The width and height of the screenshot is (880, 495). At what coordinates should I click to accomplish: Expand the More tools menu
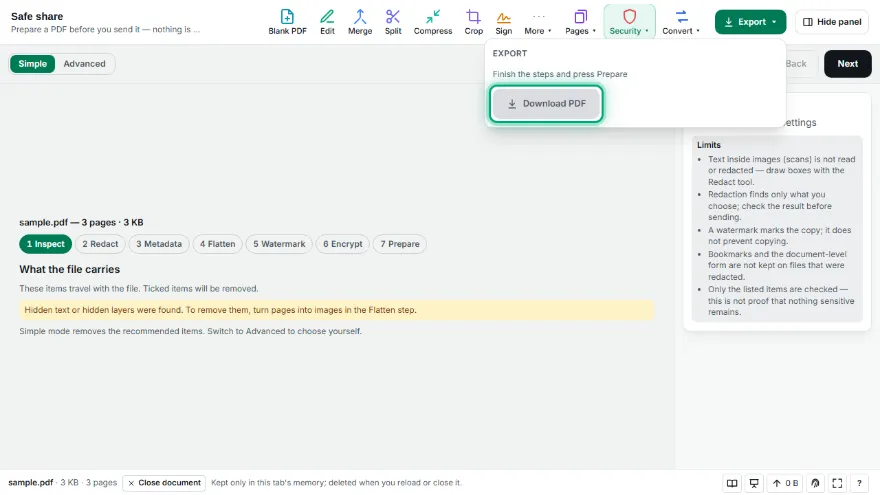coord(538,22)
